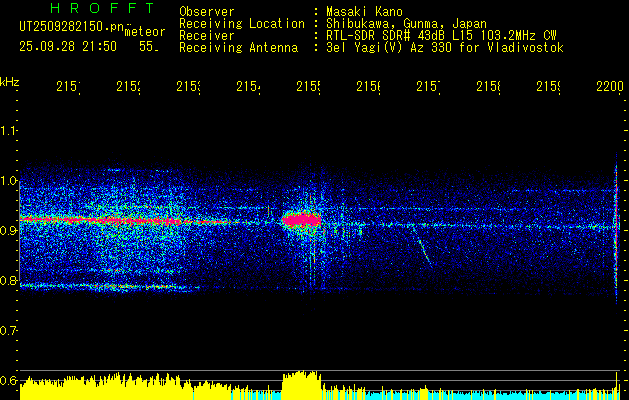Click the 2159 time axis marker
629x400 pixels.
tap(548, 87)
